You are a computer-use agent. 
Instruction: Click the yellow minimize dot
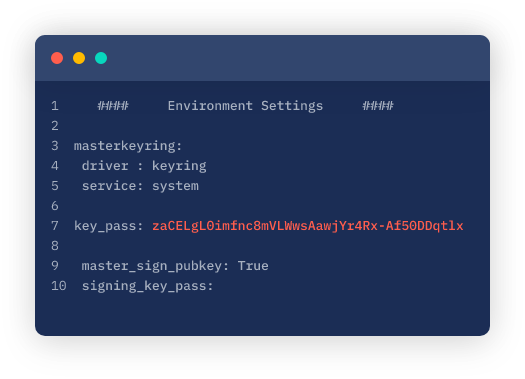click(79, 58)
